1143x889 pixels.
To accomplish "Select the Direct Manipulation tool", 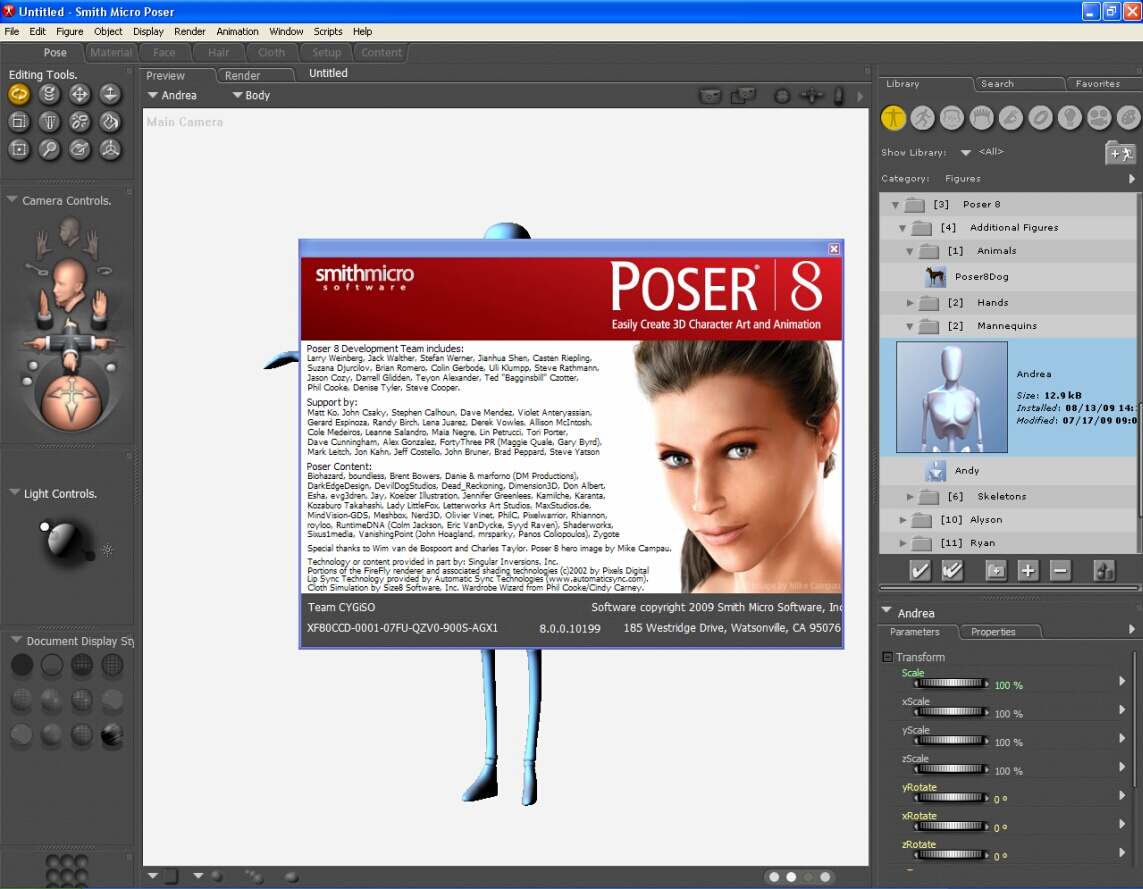I will [110, 149].
